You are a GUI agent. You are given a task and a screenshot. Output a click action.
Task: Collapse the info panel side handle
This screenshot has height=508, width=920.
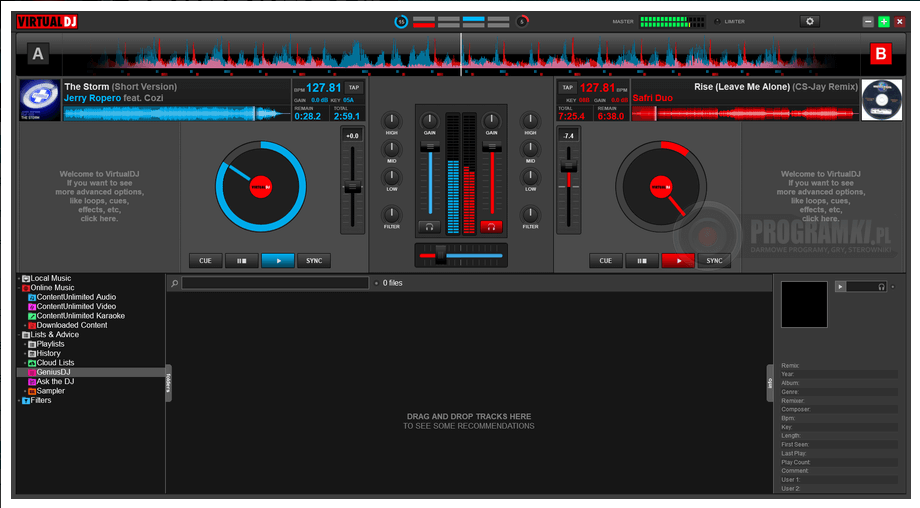[770, 382]
